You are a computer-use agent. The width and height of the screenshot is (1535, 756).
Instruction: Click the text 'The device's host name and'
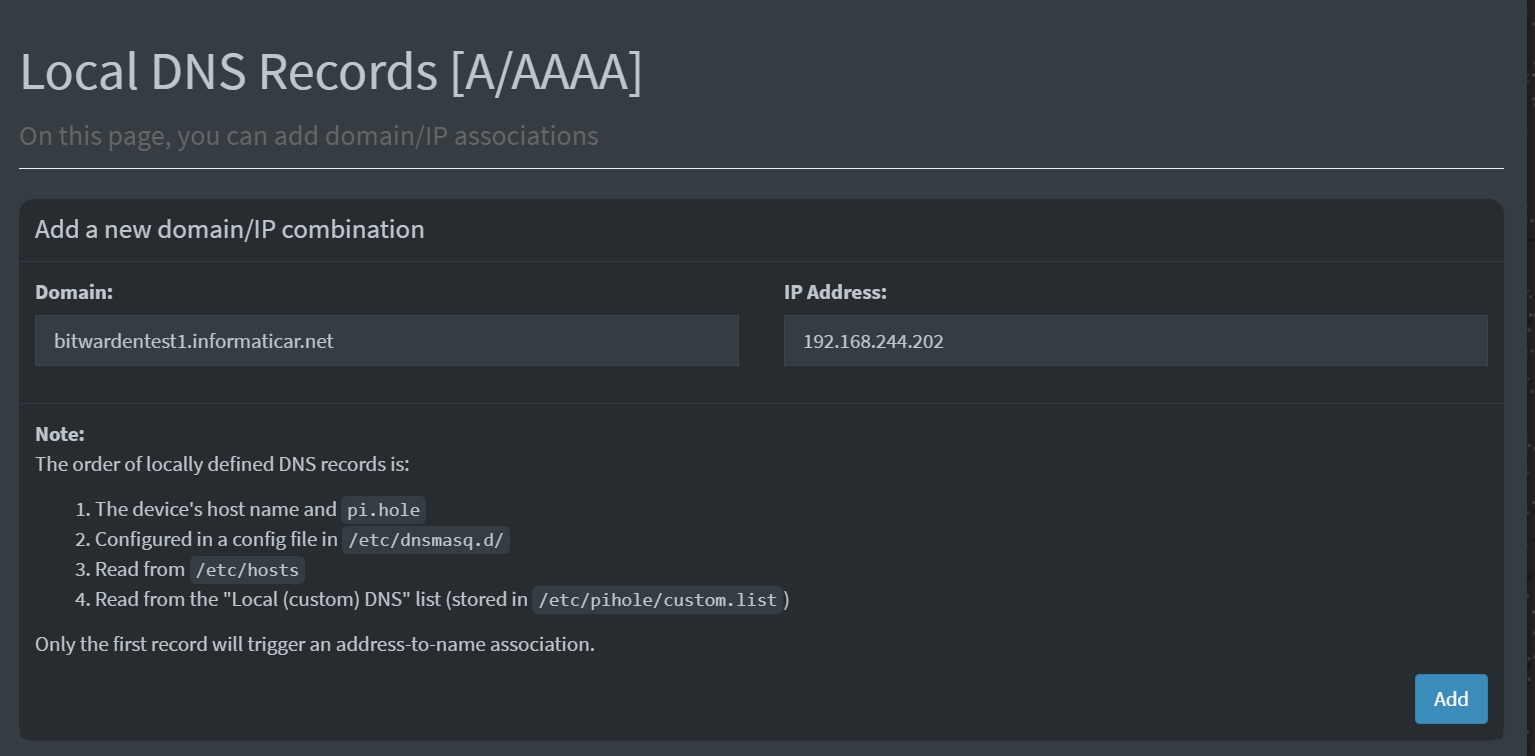216,509
